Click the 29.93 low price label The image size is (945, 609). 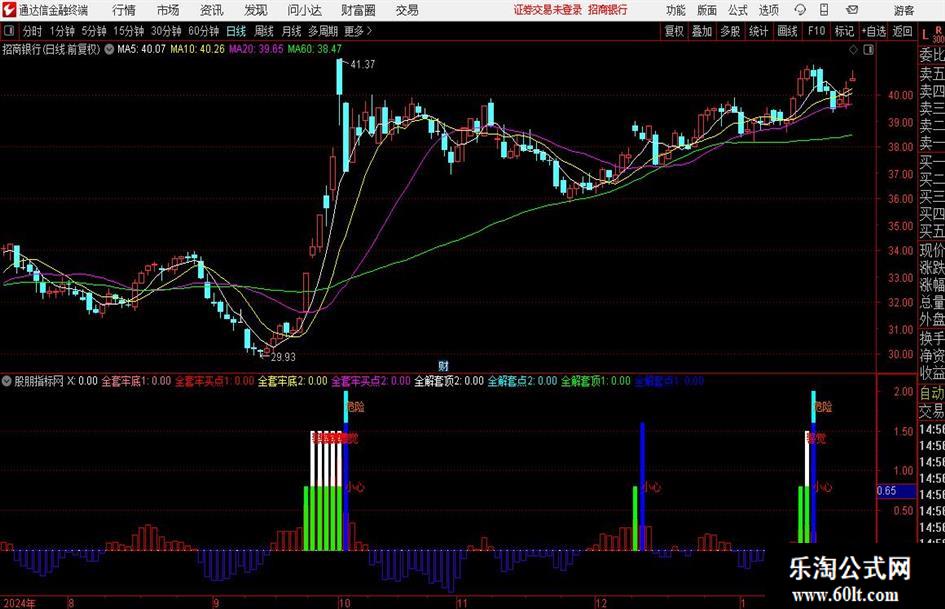[x=283, y=357]
